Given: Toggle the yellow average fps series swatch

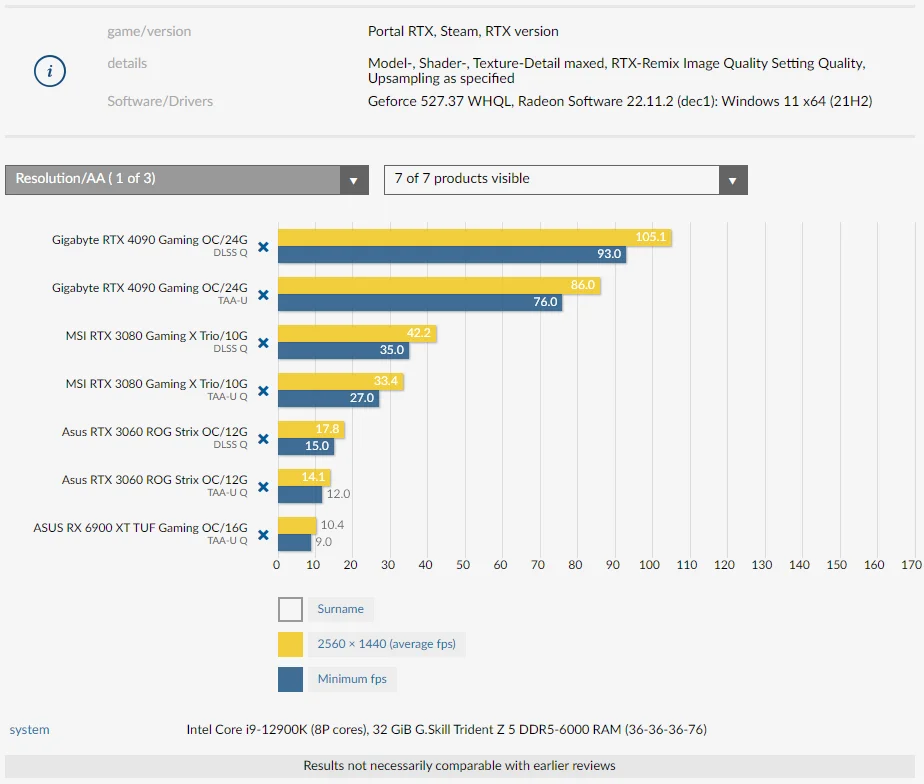Looking at the screenshot, I should [291, 644].
